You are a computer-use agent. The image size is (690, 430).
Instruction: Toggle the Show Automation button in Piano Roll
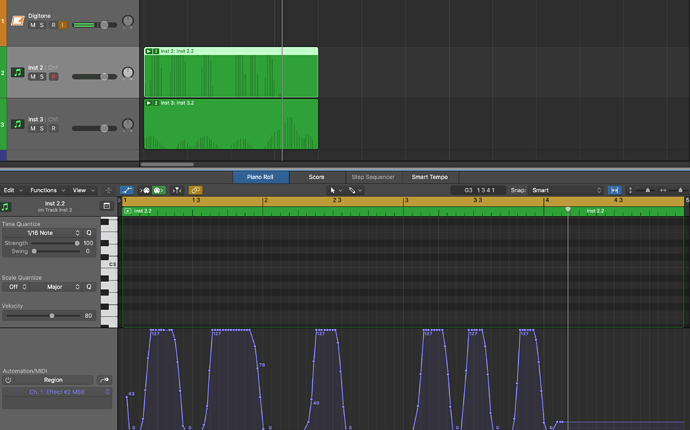[127, 190]
